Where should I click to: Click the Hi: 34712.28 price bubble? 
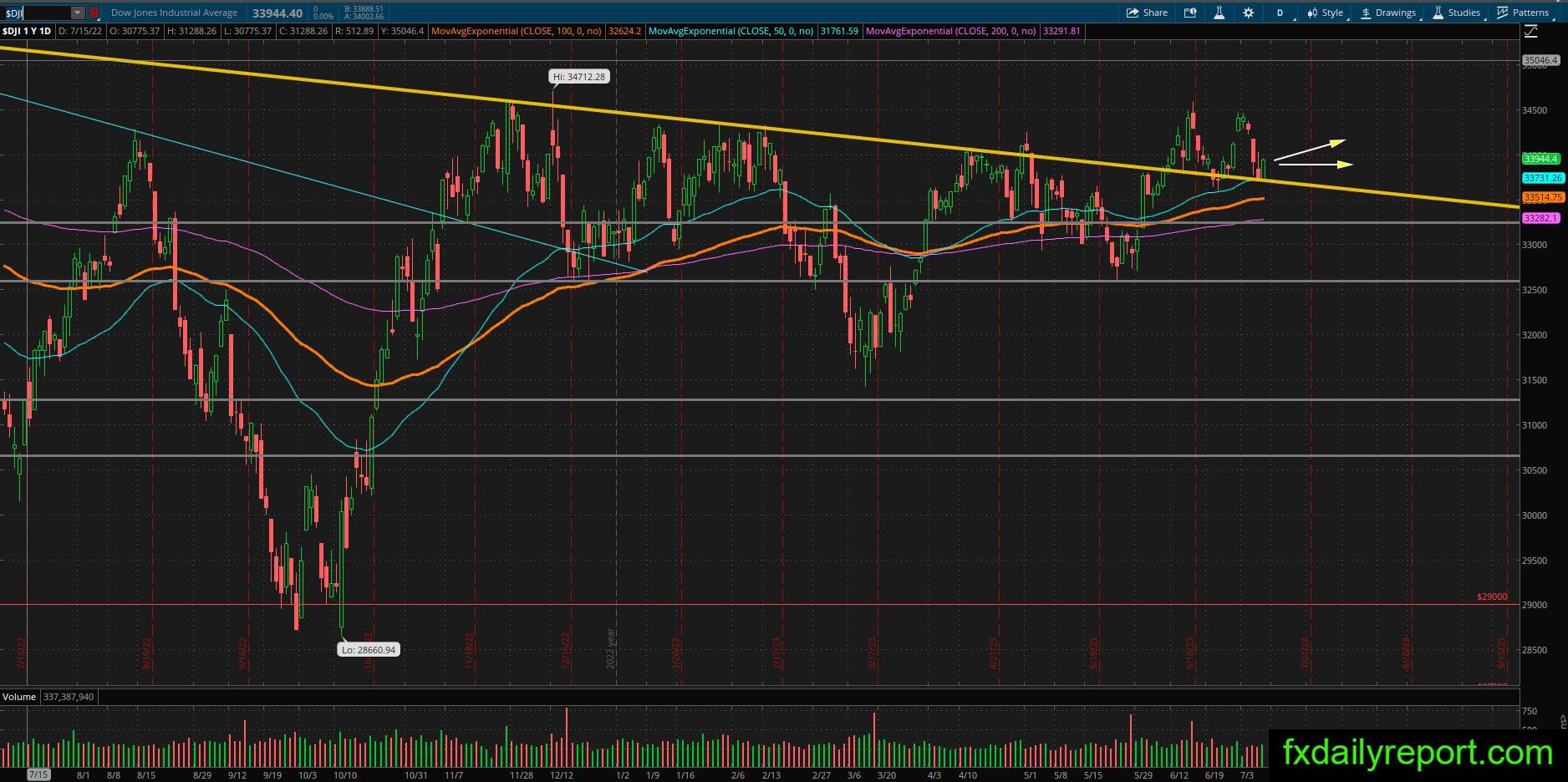coord(579,77)
